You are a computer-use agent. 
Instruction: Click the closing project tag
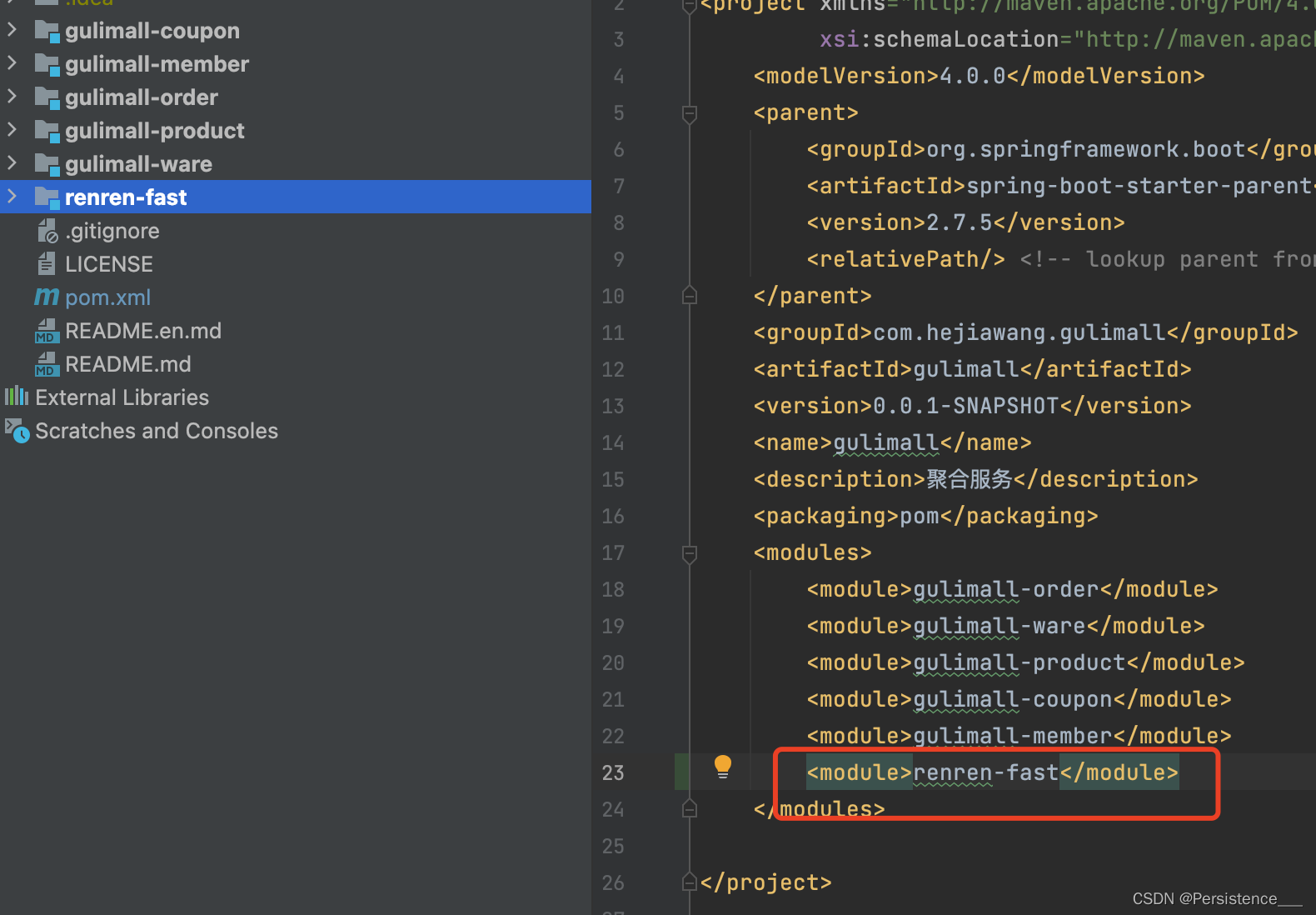tap(765, 882)
